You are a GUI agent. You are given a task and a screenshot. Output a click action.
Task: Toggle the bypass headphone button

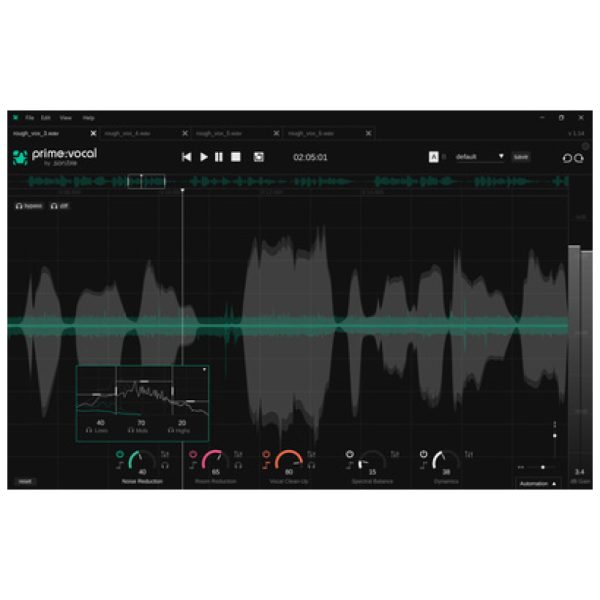pos(28,205)
